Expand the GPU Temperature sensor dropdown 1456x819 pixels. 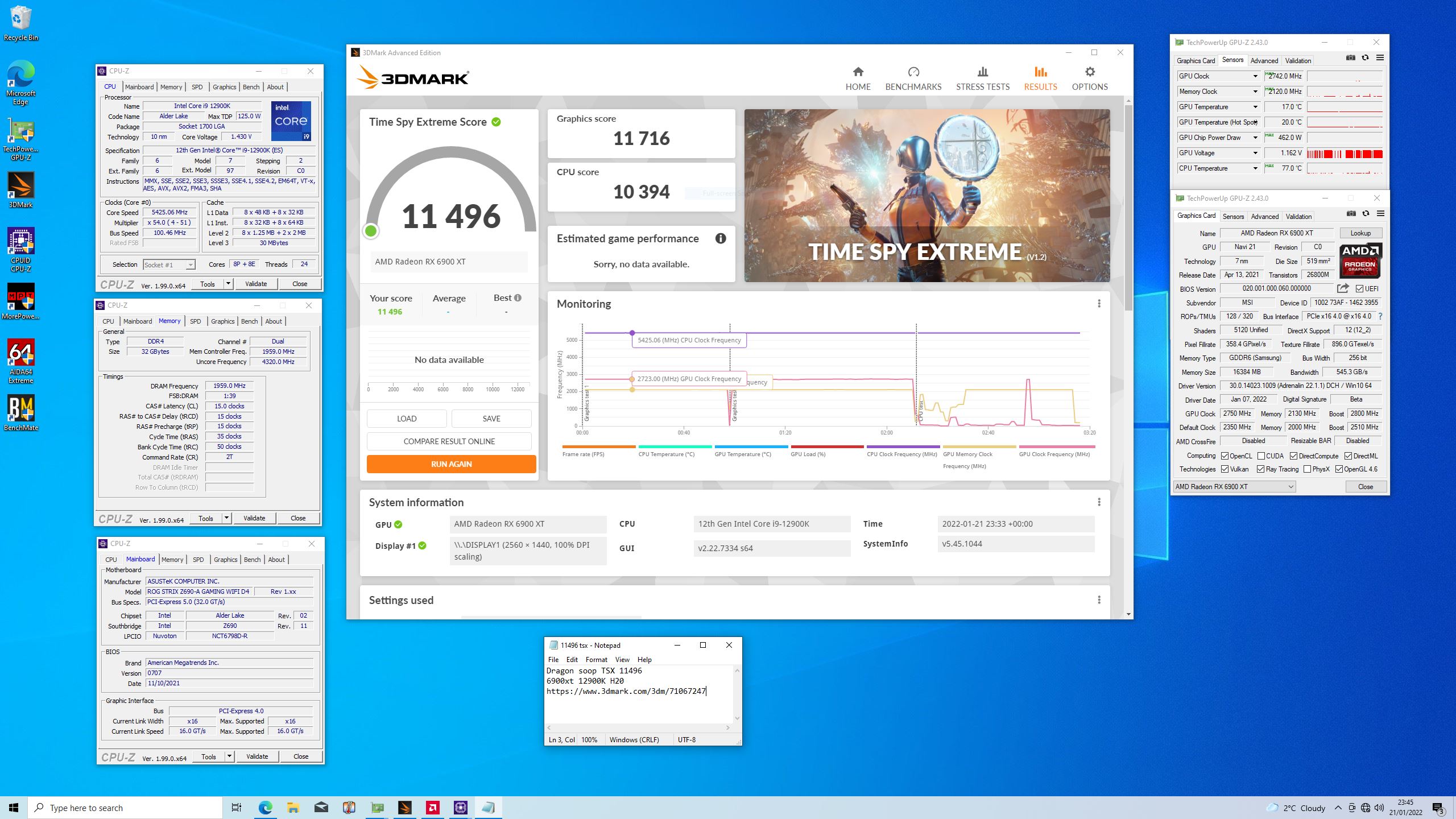[x=1255, y=107]
